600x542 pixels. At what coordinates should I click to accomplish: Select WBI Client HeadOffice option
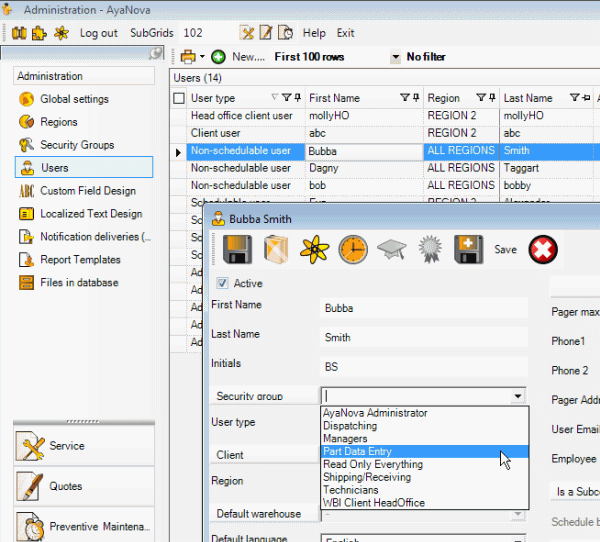(x=374, y=503)
